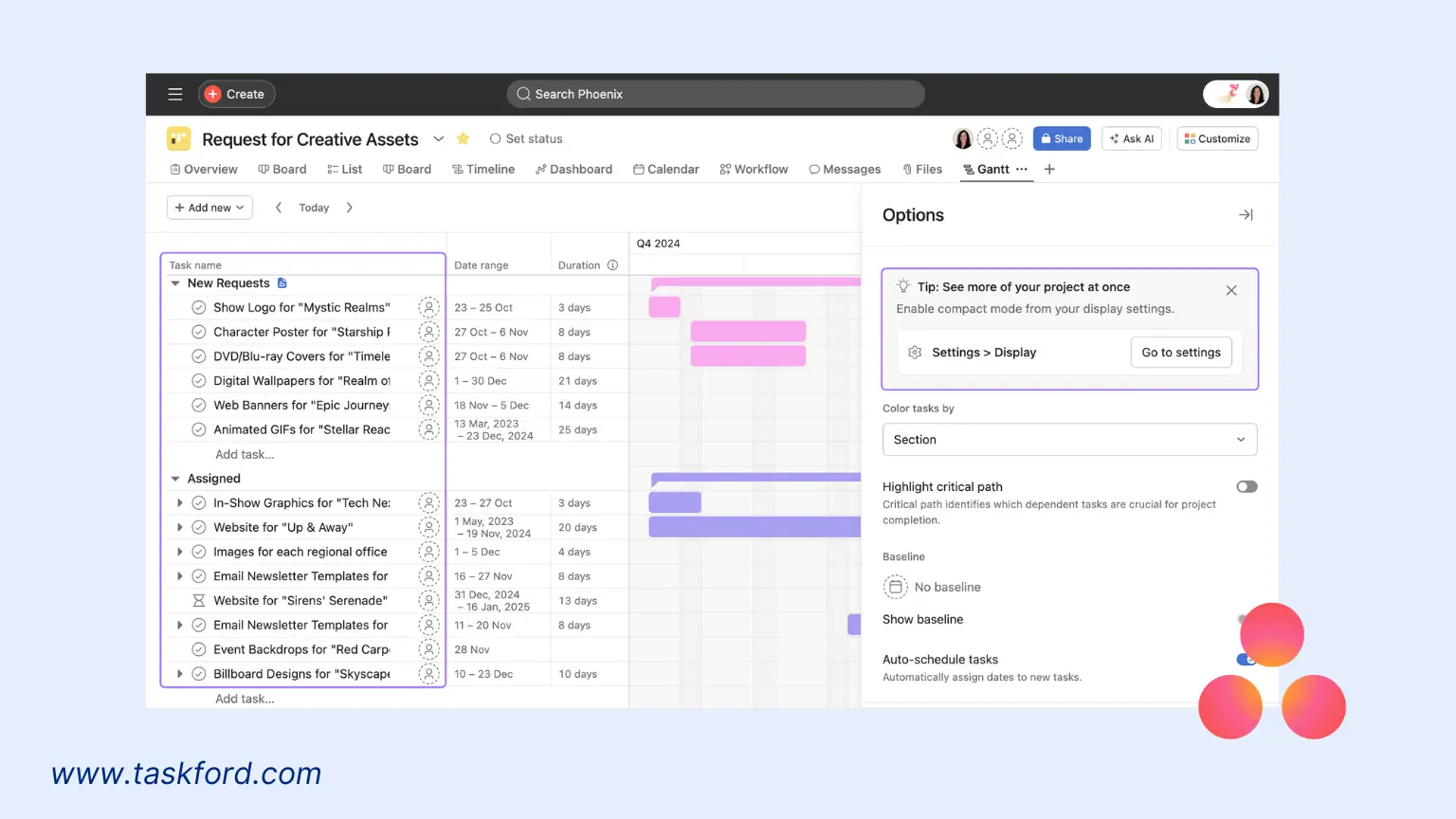Viewport: 1456px width, 819px height.
Task: Enable Highlight critical path
Action: 1246,486
